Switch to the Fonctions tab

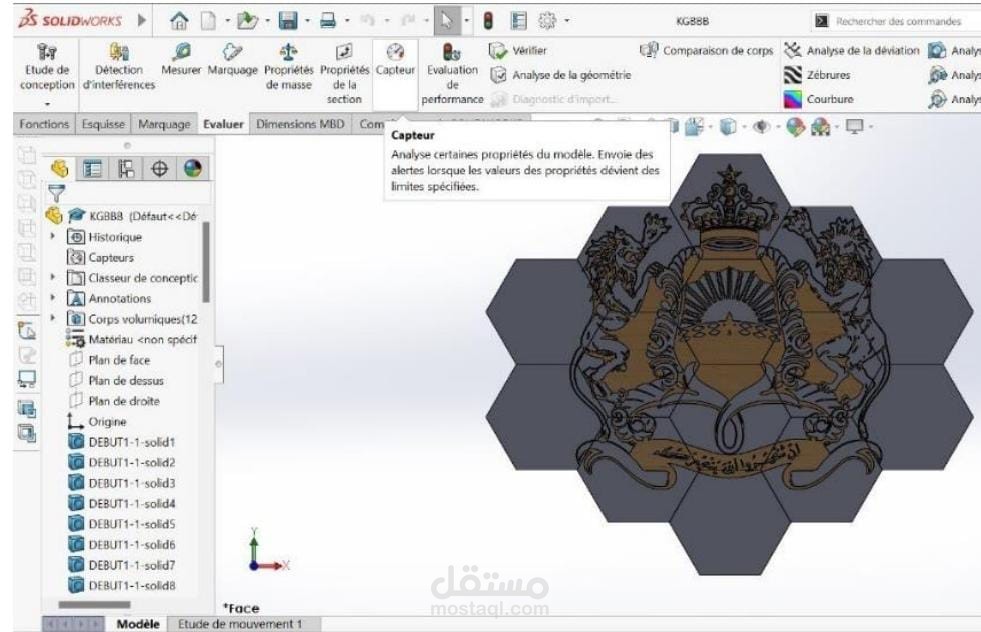coord(45,124)
